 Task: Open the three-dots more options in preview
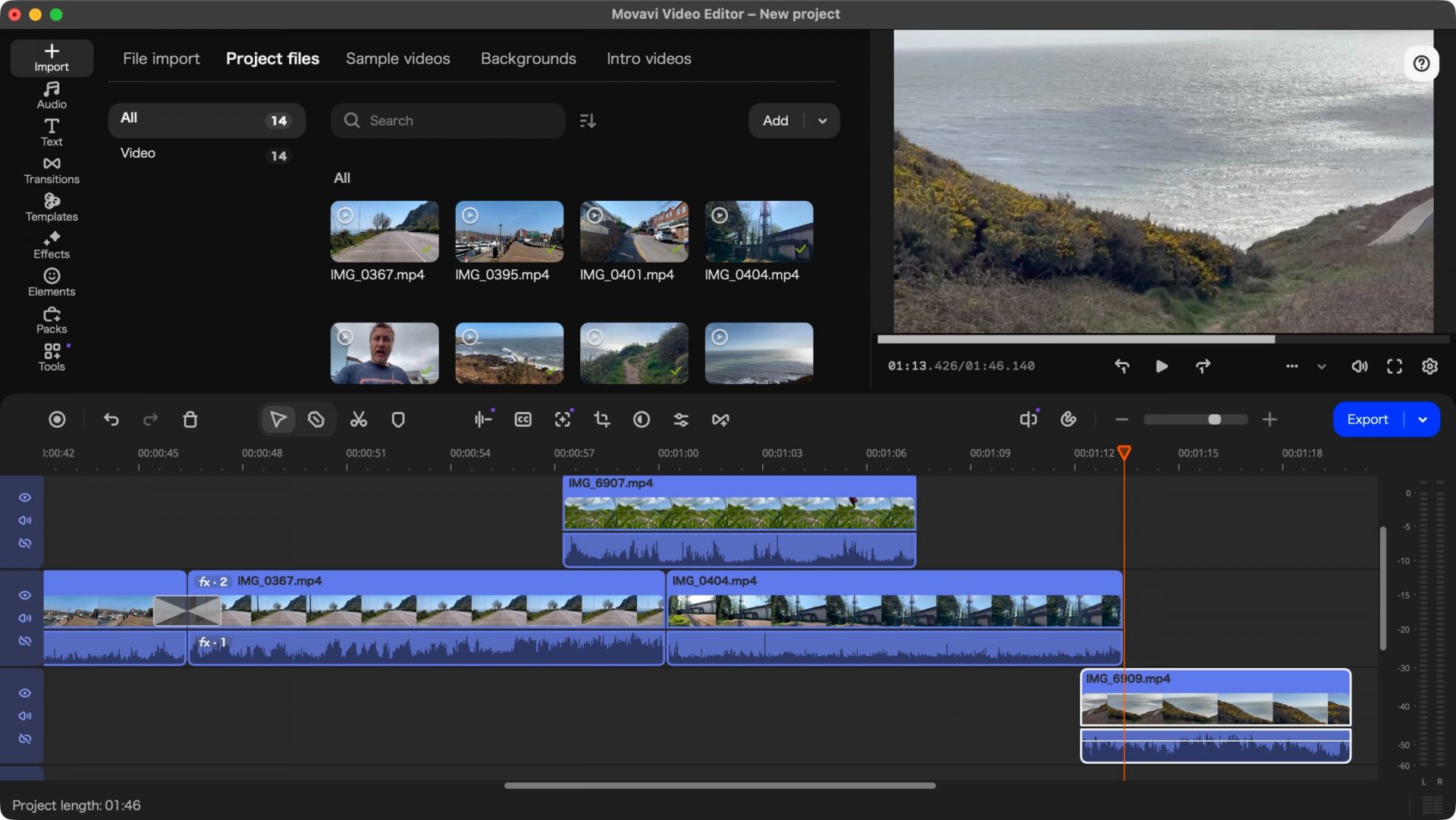point(1292,366)
